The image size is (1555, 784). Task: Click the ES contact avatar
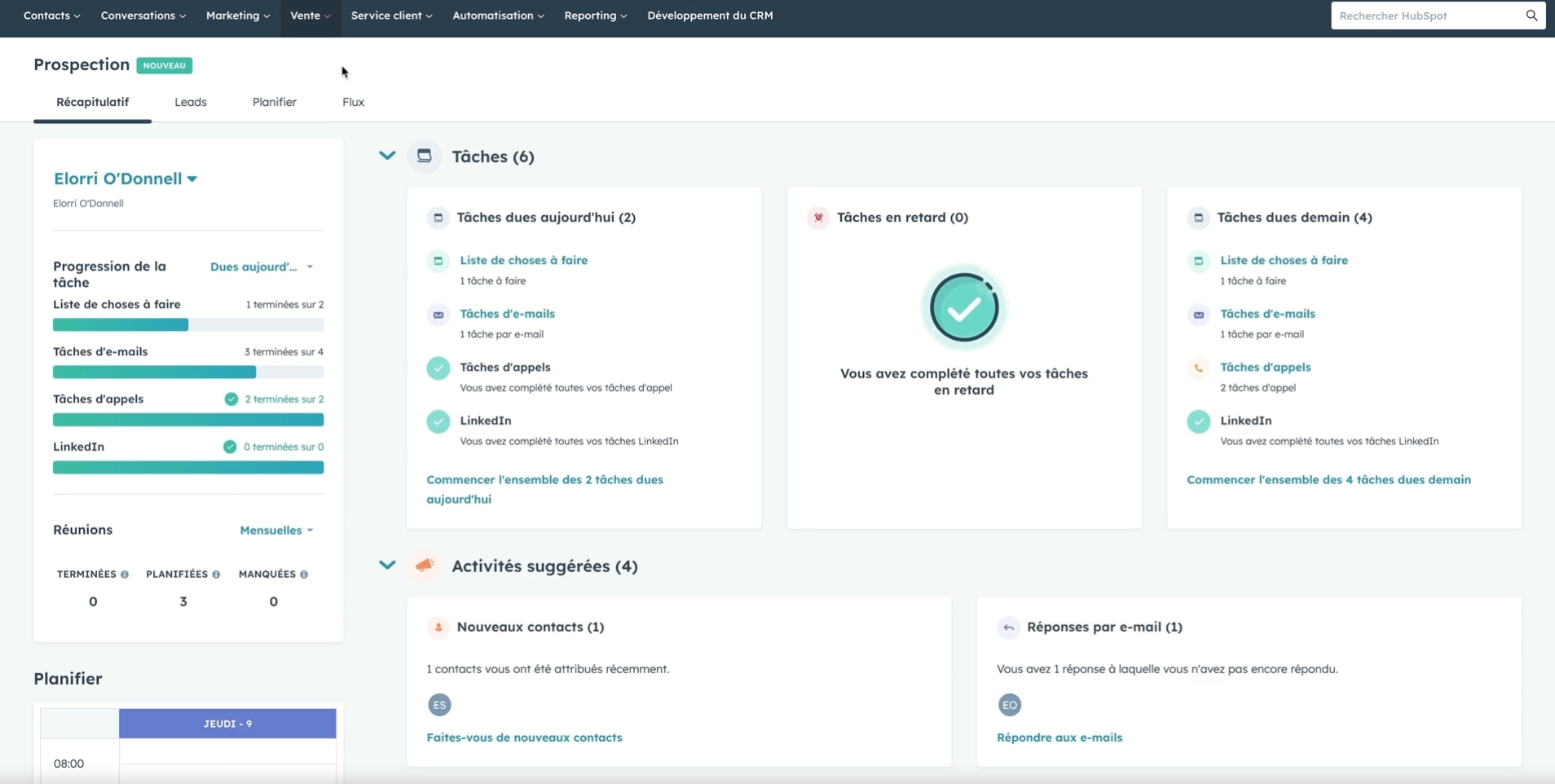pos(439,705)
